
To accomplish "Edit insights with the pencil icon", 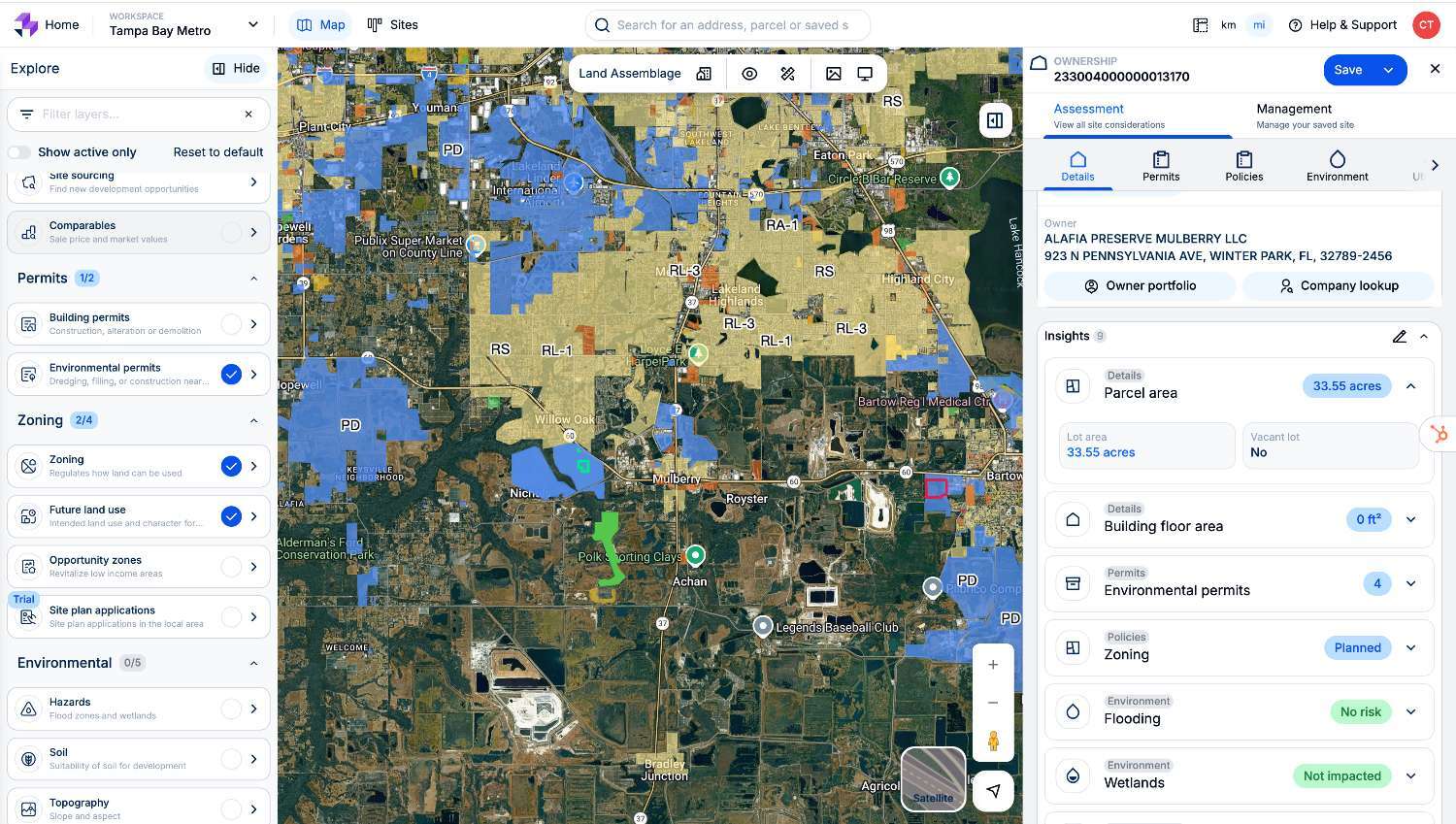I will pyautogui.click(x=1399, y=337).
